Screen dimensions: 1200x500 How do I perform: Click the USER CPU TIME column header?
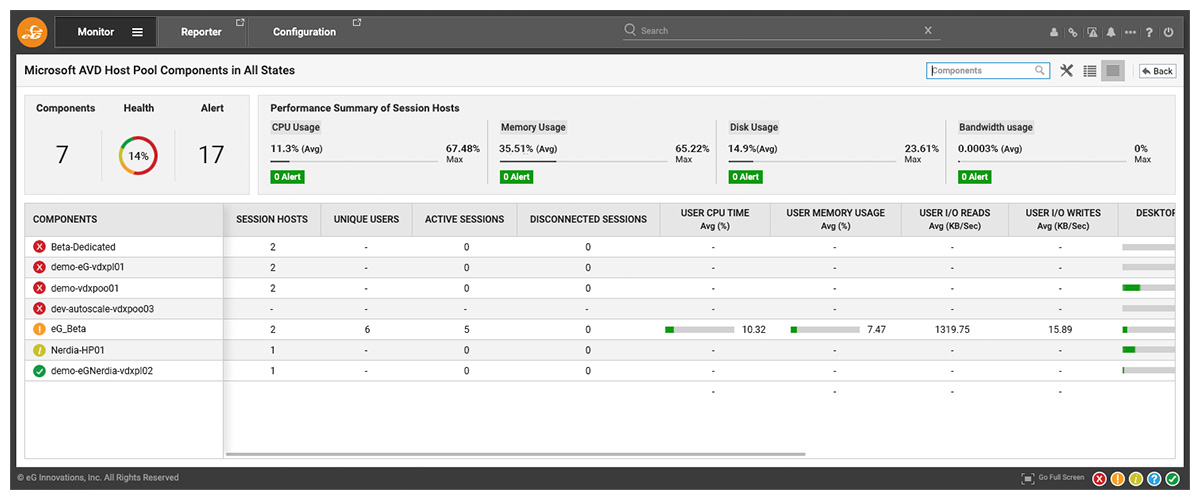[x=715, y=219]
